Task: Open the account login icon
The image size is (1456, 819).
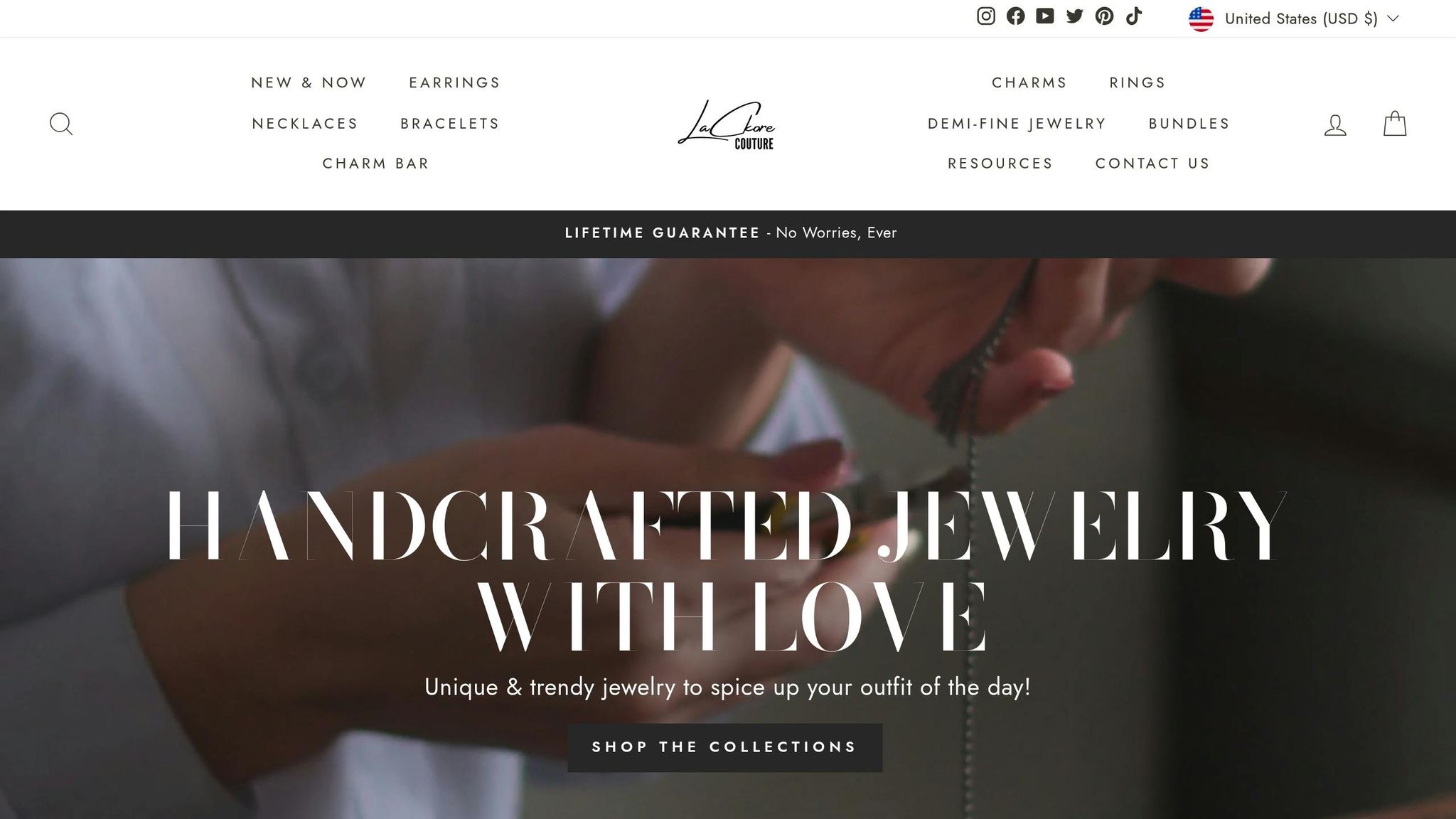Action: (x=1335, y=124)
